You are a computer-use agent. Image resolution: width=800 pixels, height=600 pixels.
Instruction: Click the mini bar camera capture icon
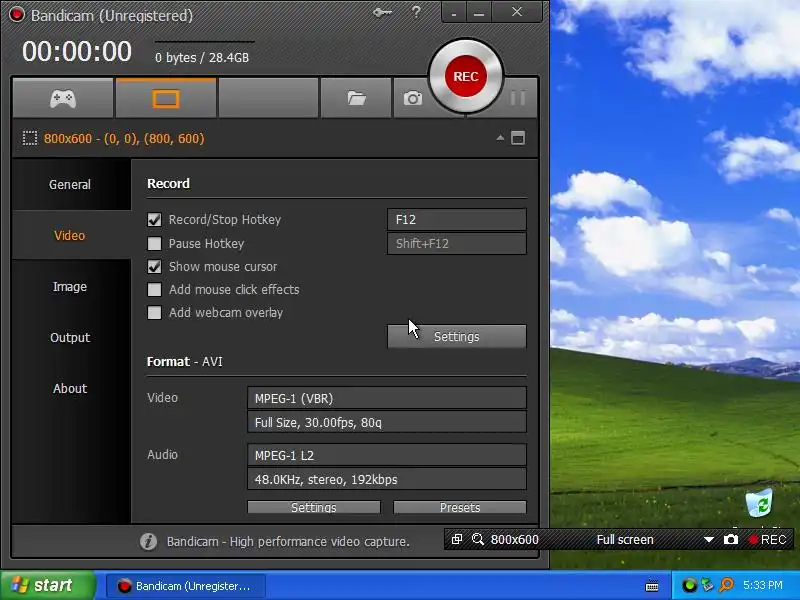point(731,539)
